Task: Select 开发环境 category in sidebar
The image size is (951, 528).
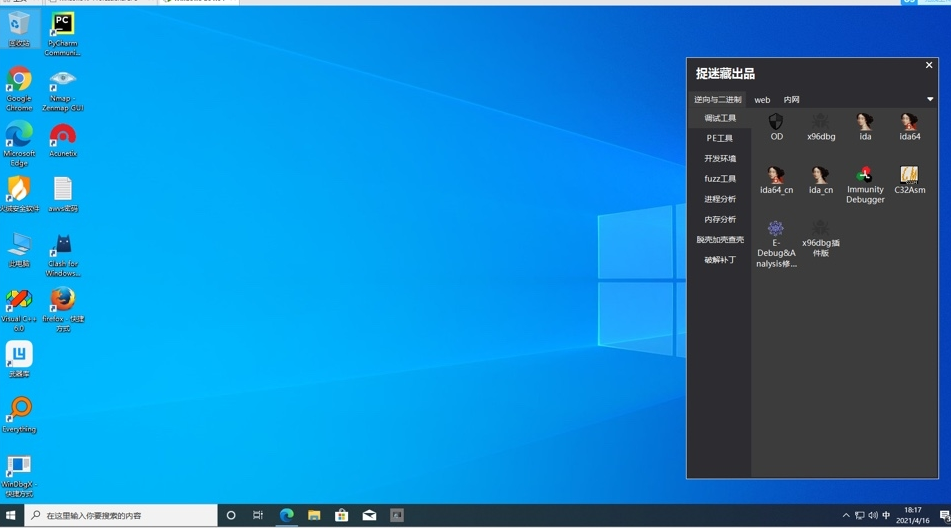Action: 719,158
